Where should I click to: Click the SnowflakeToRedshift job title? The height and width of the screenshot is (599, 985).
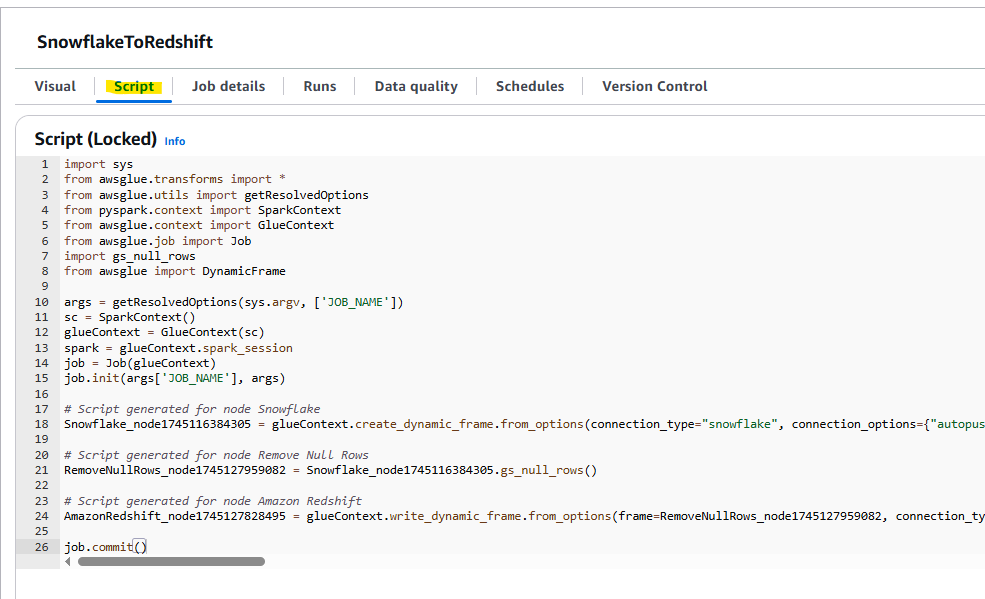click(125, 41)
